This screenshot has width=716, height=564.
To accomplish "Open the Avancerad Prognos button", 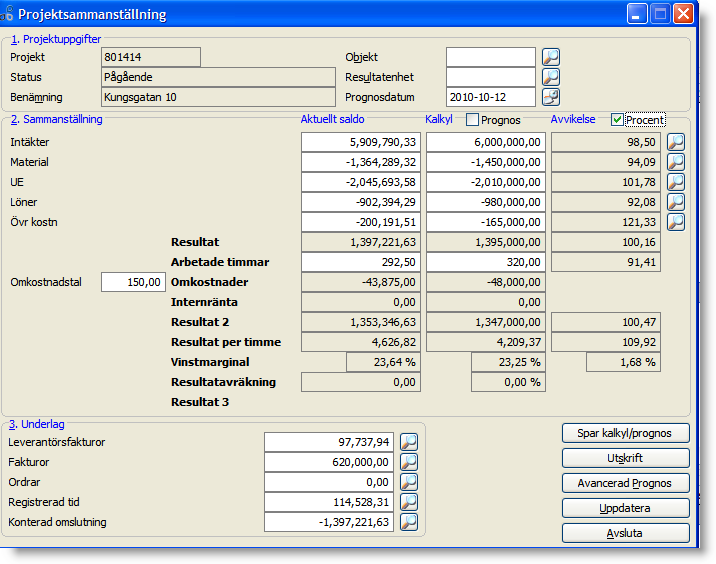I will 626,483.
